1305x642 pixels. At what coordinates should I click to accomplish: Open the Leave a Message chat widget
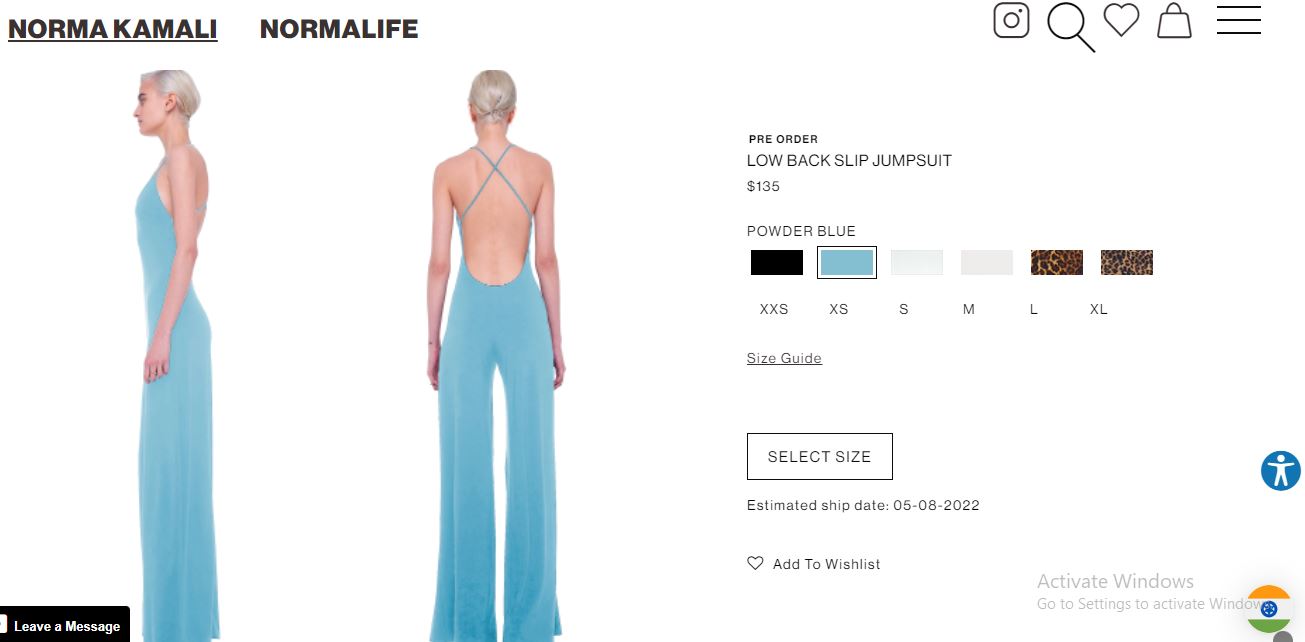point(65,625)
